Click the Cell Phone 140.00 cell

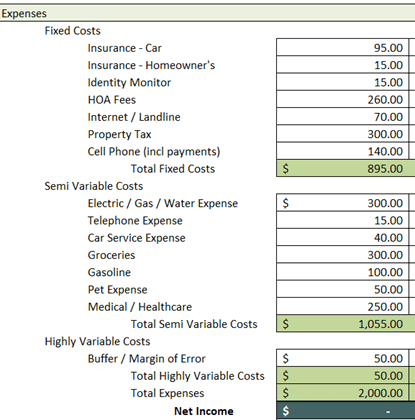343,151
